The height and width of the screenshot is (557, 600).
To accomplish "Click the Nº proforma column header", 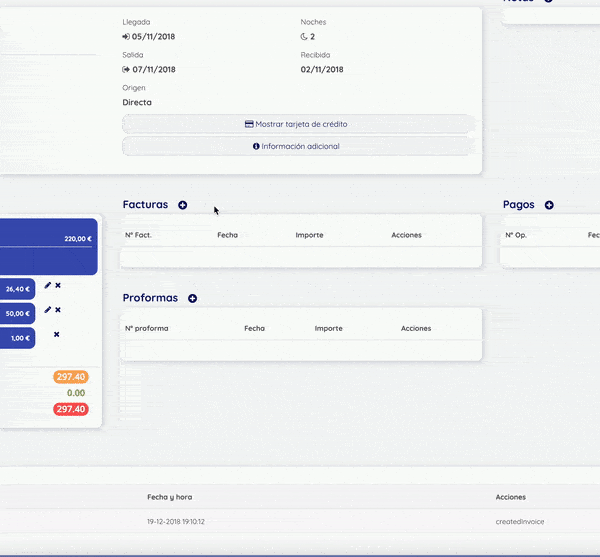I will click(x=147, y=328).
